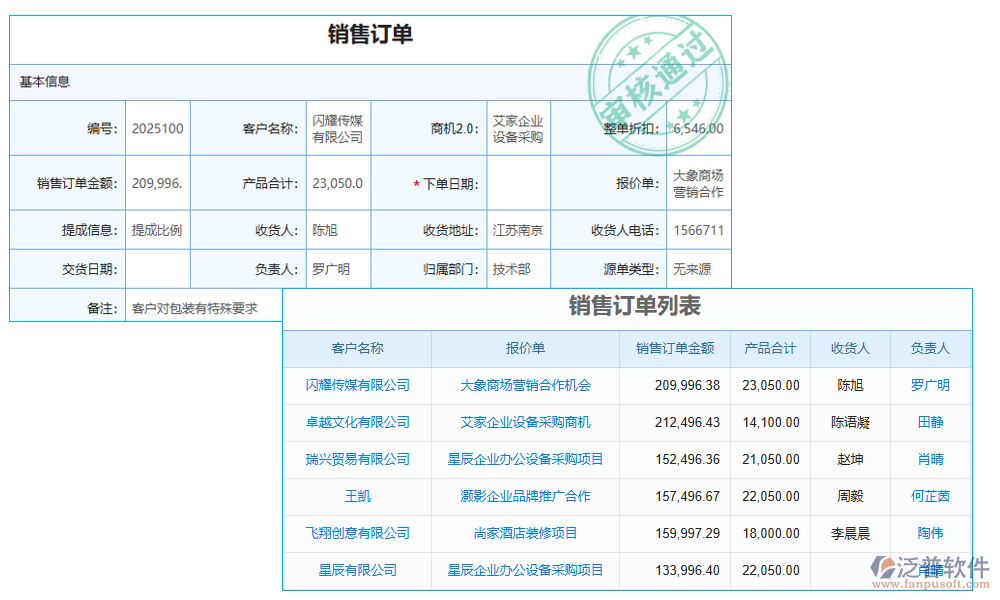Click the empty 交货日期 date field
The width and height of the screenshot is (1000, 600).
pyautogui.click(x=157, y=267)
